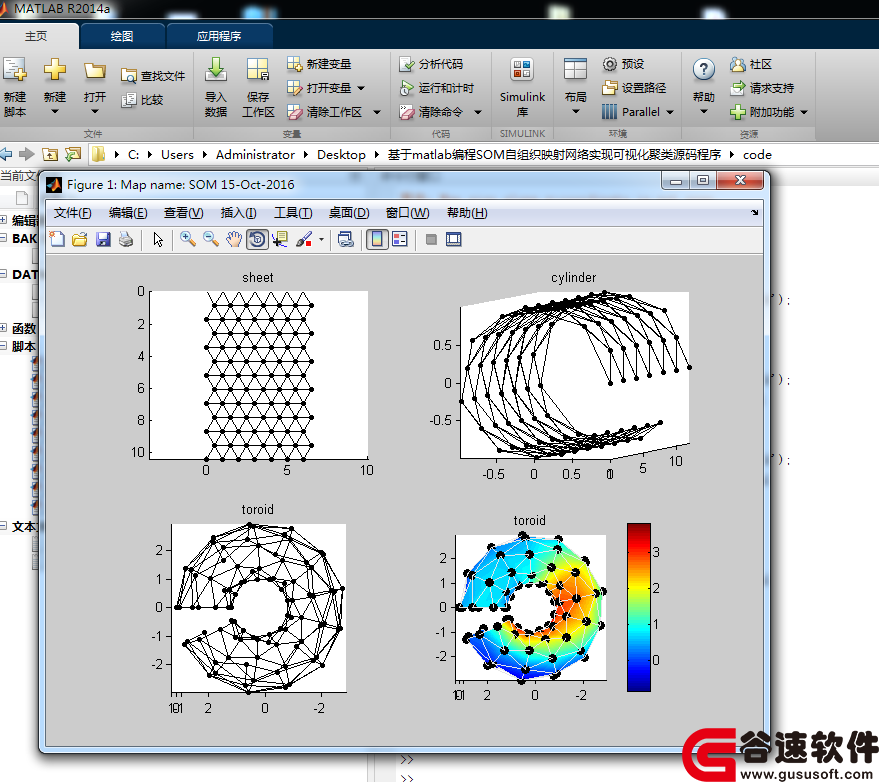Activate the Zoom Out magnifier tool

point(211,240)
